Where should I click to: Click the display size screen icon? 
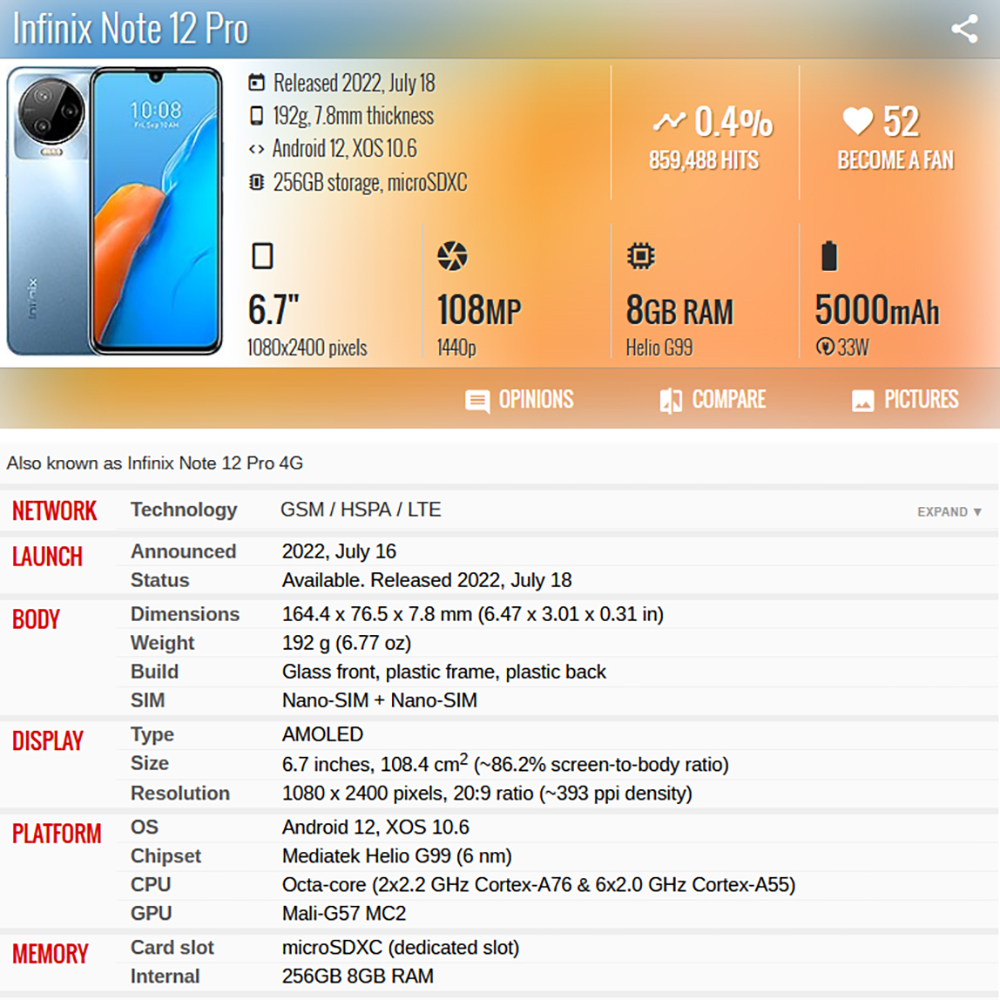[x=262, y=256]
